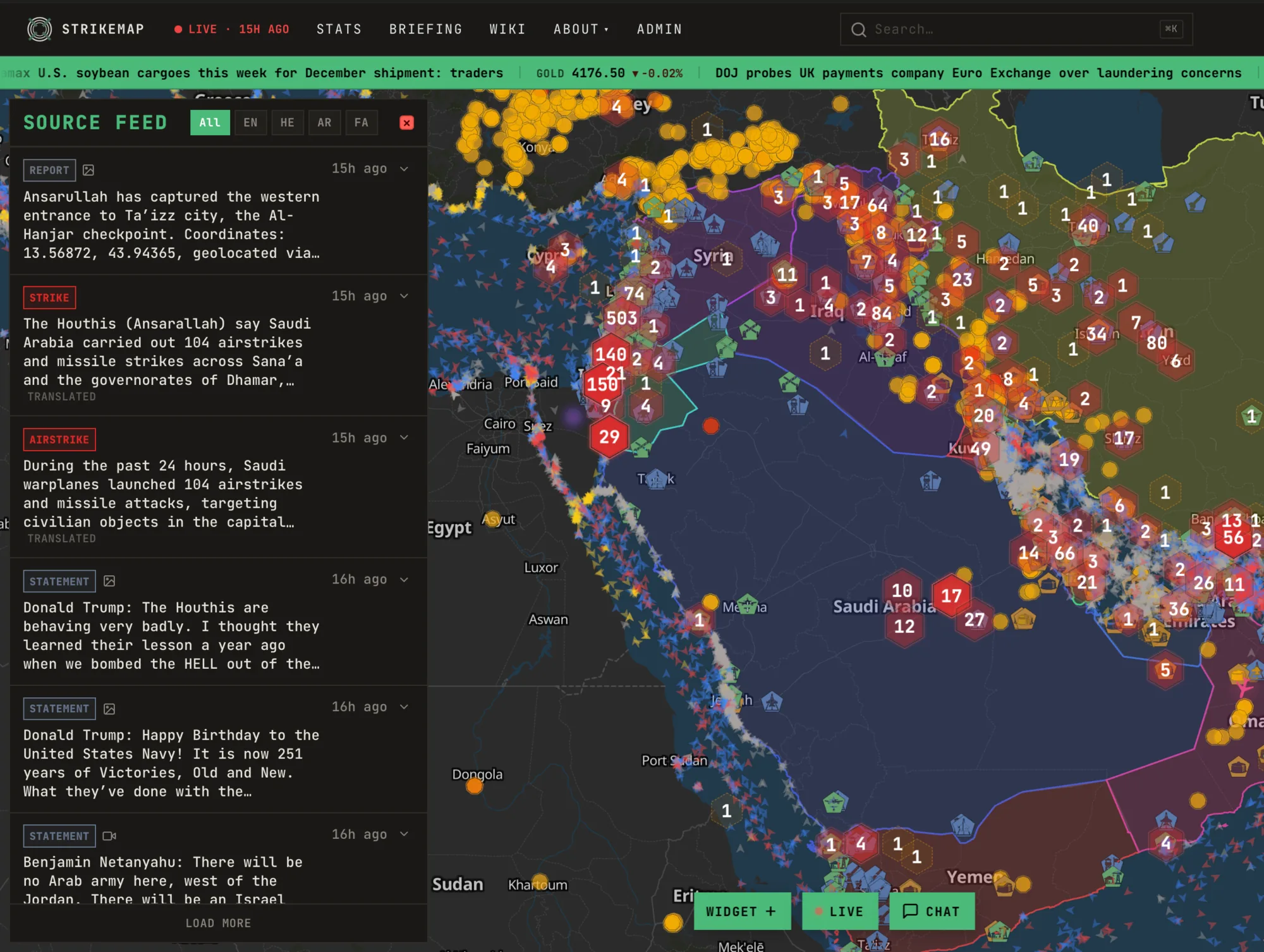The height and width of the screenshot is (952, 1264).
Task: Click the 150 cluster marker
Action: pyautogui.click(x=602, y=384)
